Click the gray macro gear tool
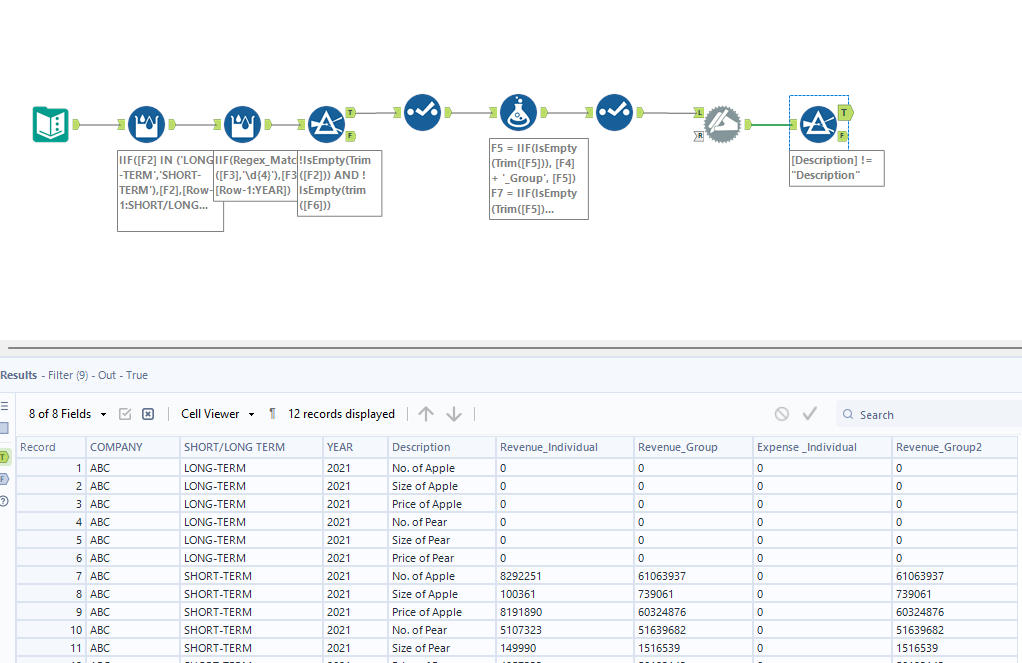This screenshot has width=1022, height=663. (x=723, y=123)
